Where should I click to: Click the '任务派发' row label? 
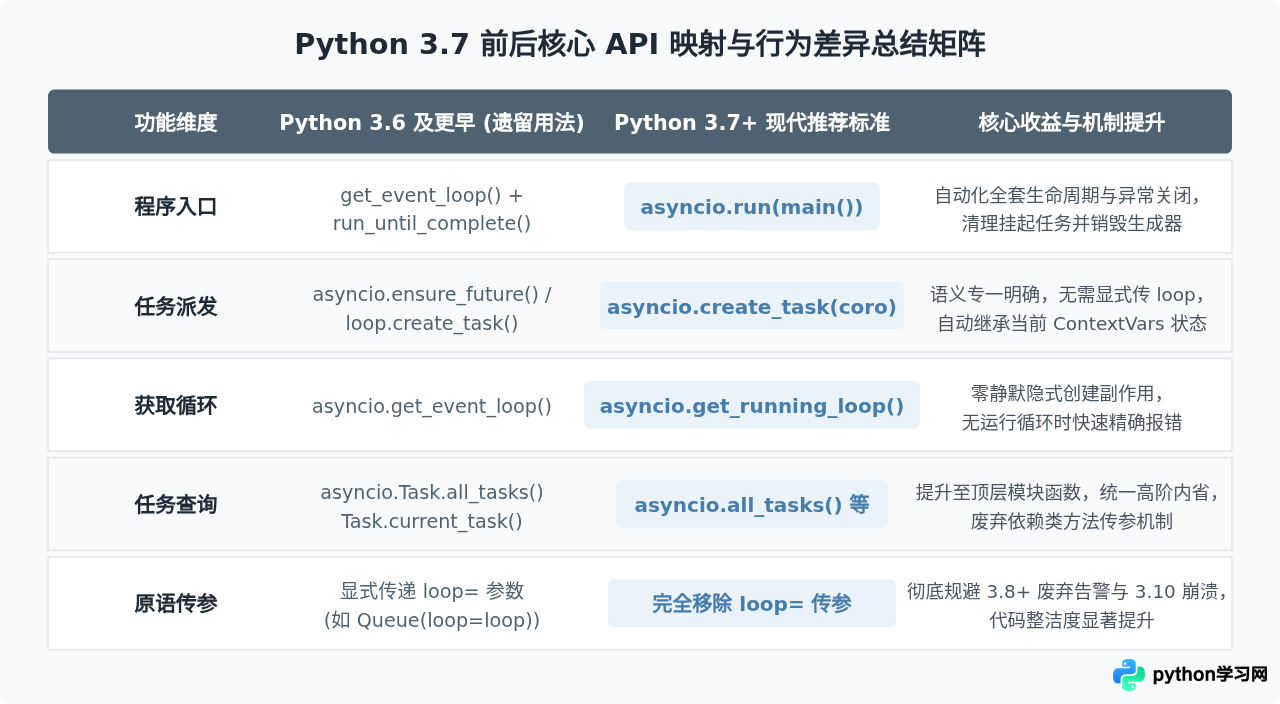click(176, 307)
